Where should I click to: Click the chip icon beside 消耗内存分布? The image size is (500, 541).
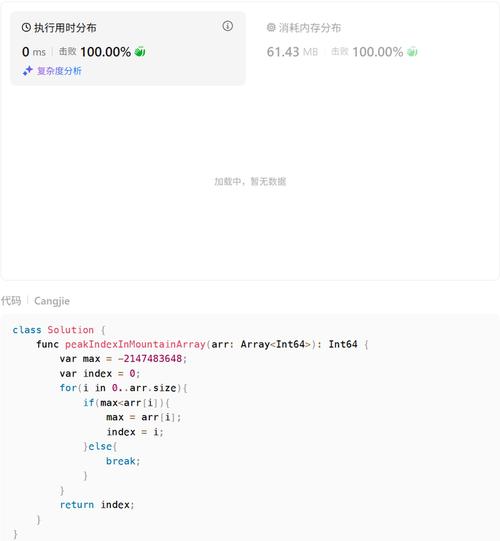click(x=271, y=27)
